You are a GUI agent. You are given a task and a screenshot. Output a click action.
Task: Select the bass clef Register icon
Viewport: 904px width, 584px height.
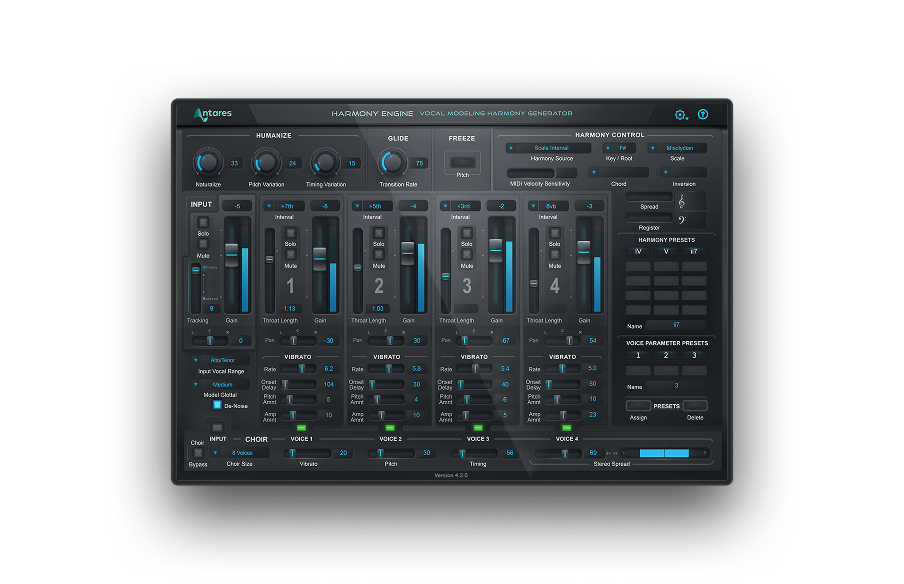(x=682, y=218)
